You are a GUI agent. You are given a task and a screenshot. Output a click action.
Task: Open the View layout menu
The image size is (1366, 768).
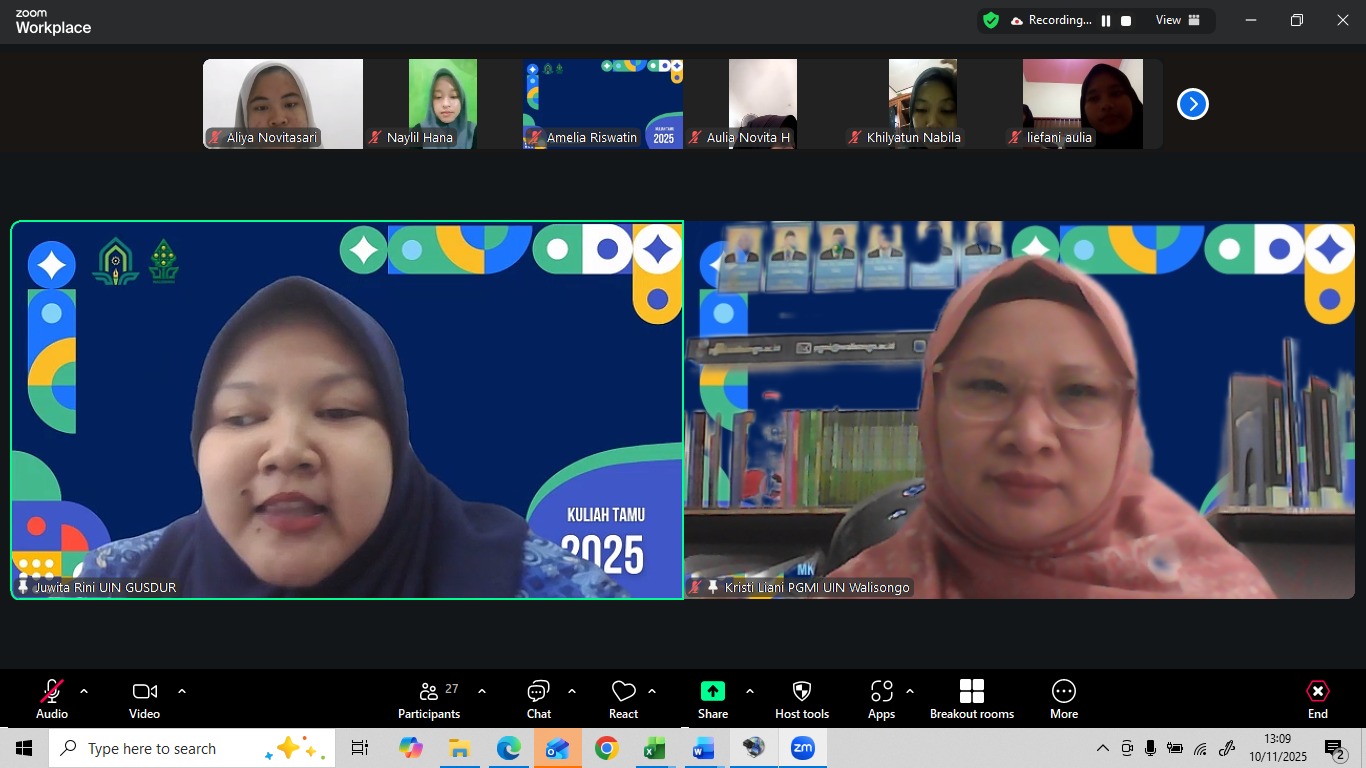tap(1177, 20)
